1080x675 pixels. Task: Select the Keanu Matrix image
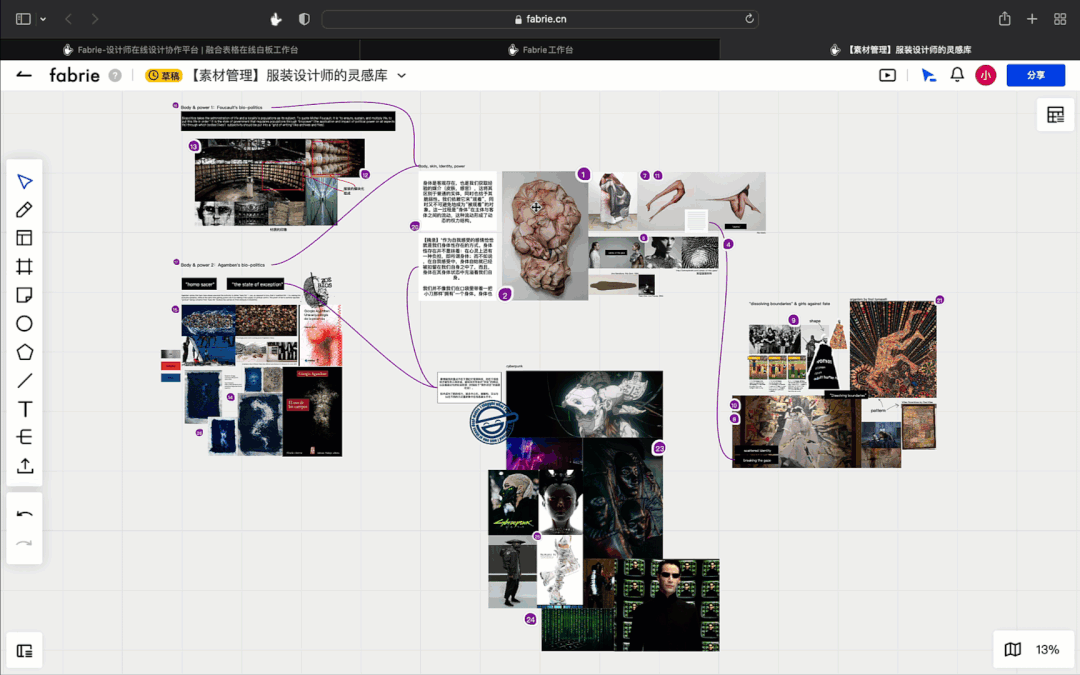point(667,605)
